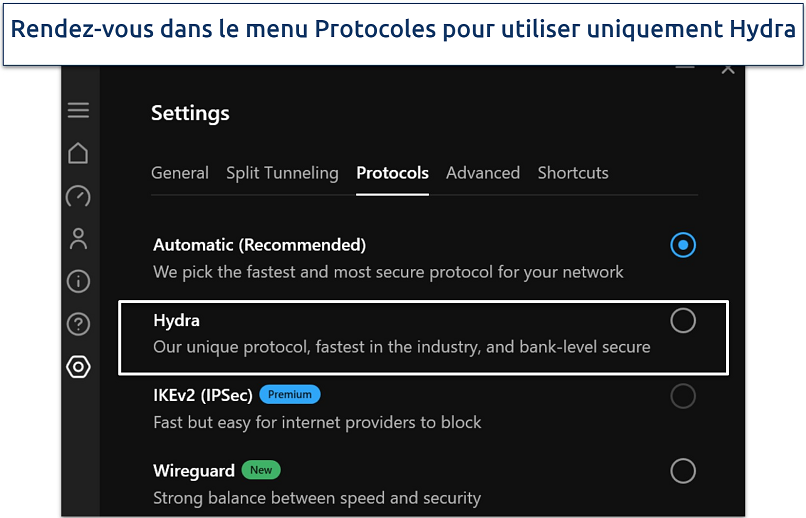Switch to the Advanced settings tab

pos(483,173)
